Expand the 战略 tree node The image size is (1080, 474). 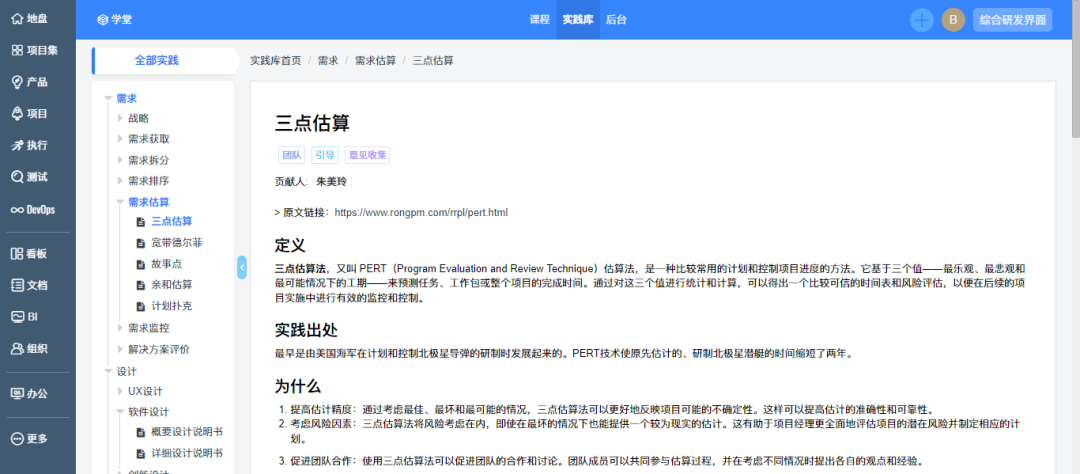tap(121, 118)
